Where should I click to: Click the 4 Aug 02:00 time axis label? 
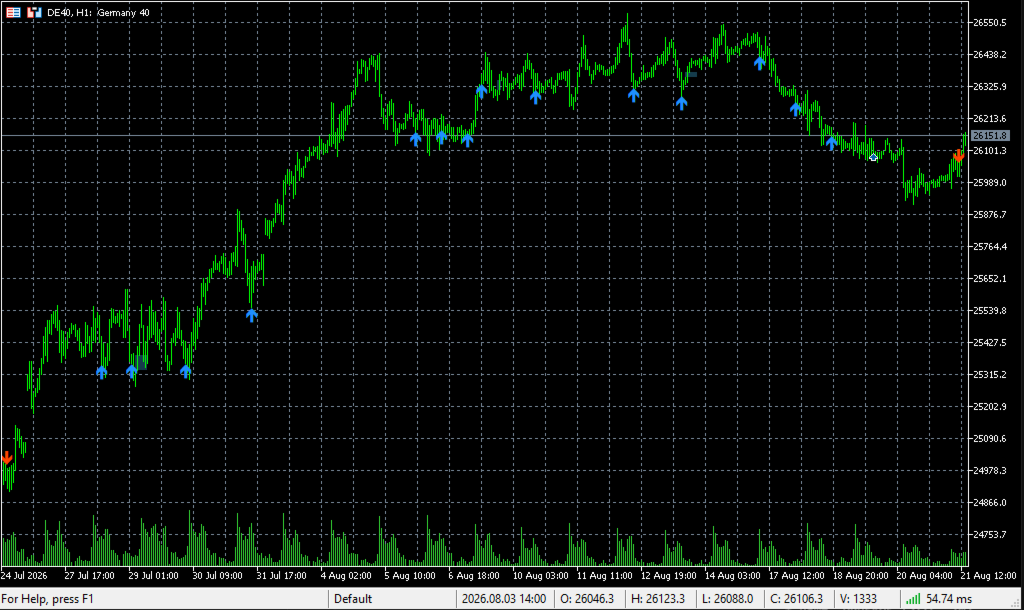click(x=345, y=576)
